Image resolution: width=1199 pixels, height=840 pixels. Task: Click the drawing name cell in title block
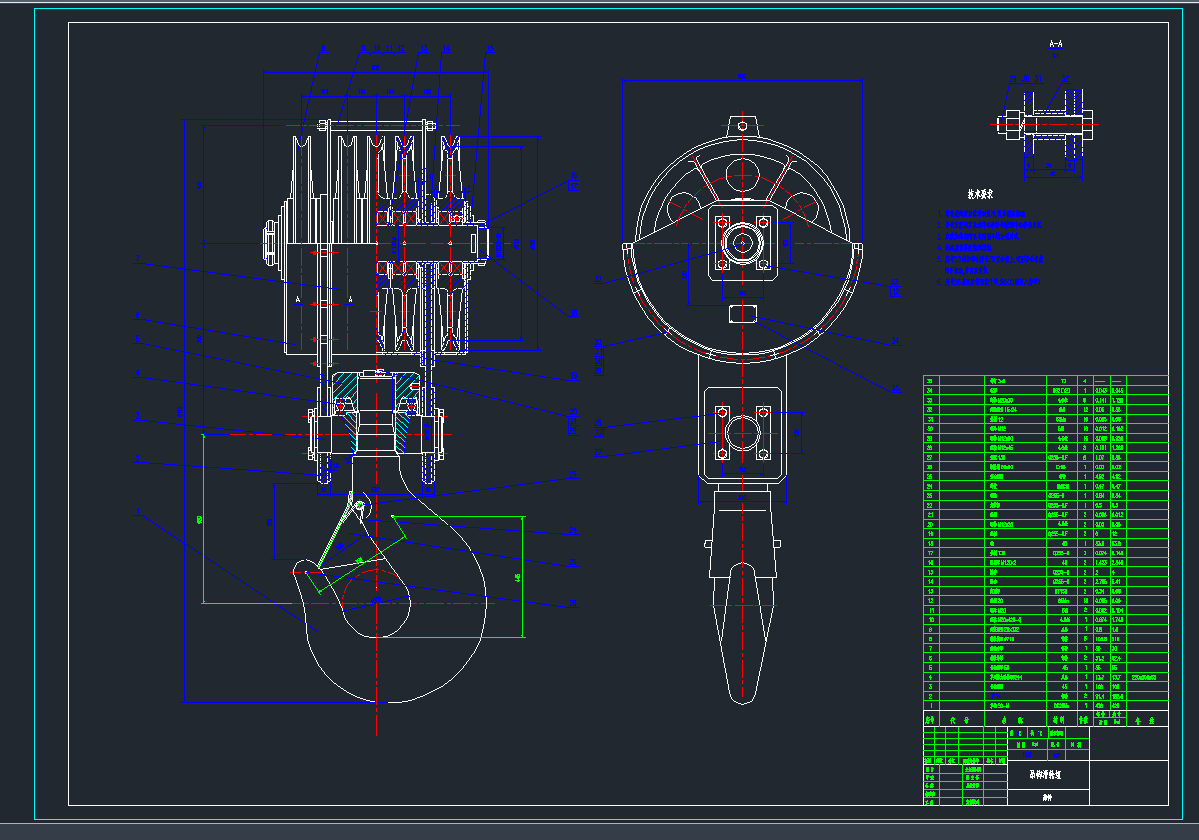pos(1047,773)
